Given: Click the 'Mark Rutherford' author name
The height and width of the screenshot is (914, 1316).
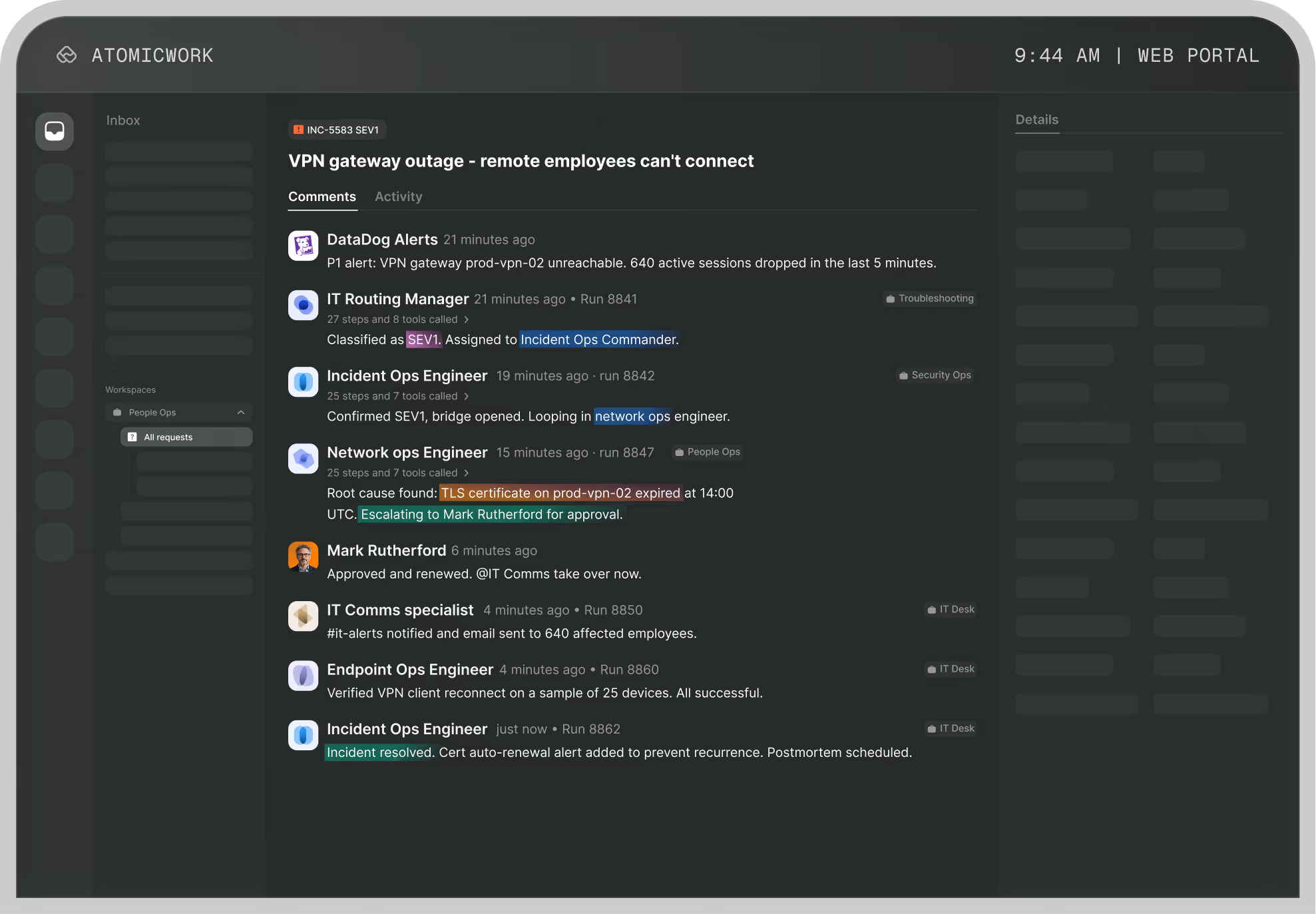Looking at the screenshot, I should [x=387, y=551].
